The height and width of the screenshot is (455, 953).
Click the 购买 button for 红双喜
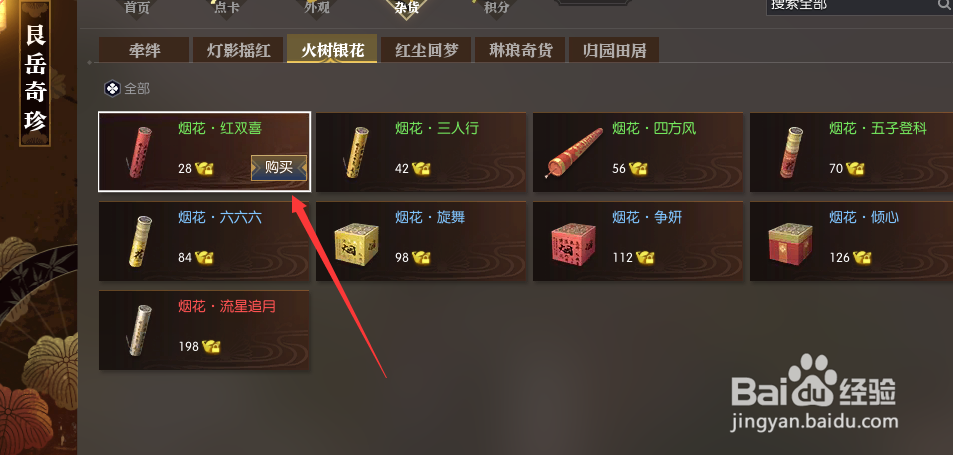279,168
